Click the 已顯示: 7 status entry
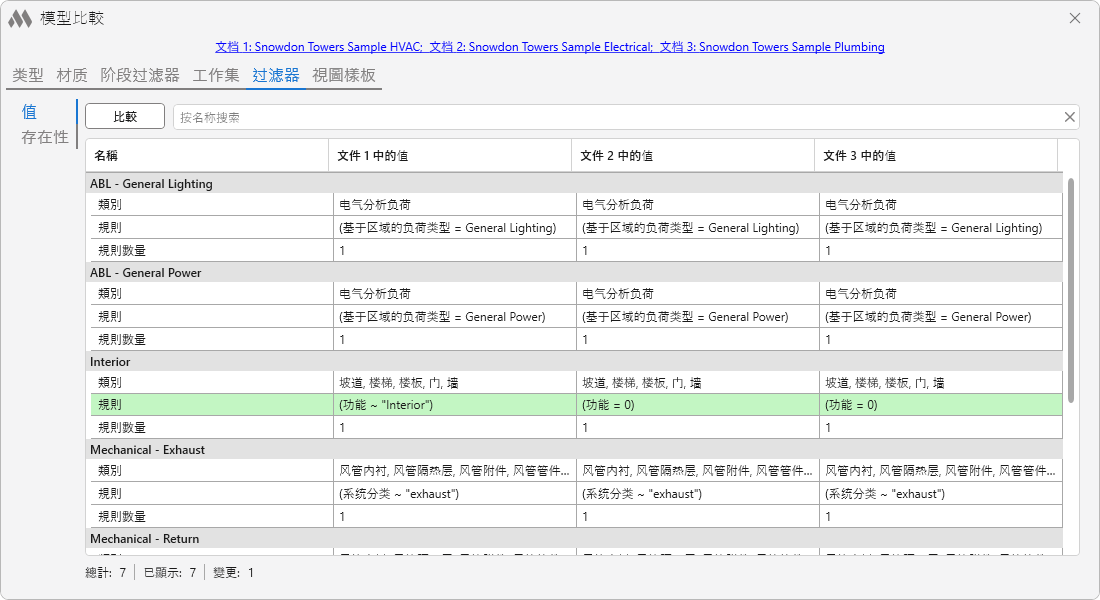This screenshot has height=600, width=1100. (x=170, y=573)
